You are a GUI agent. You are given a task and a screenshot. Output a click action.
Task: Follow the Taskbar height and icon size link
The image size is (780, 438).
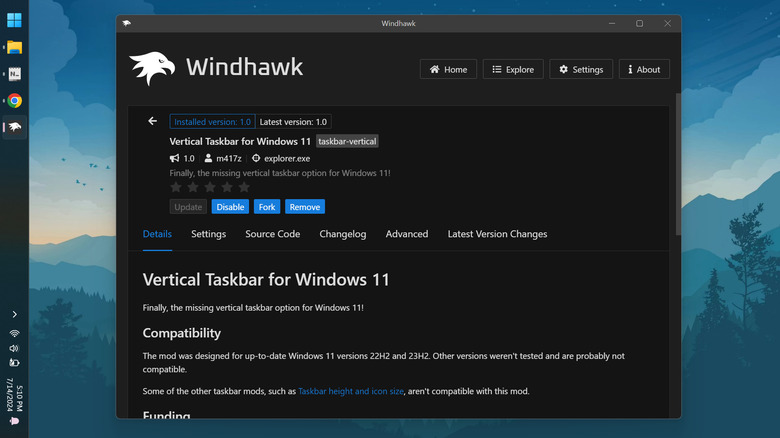click(350, 391)
